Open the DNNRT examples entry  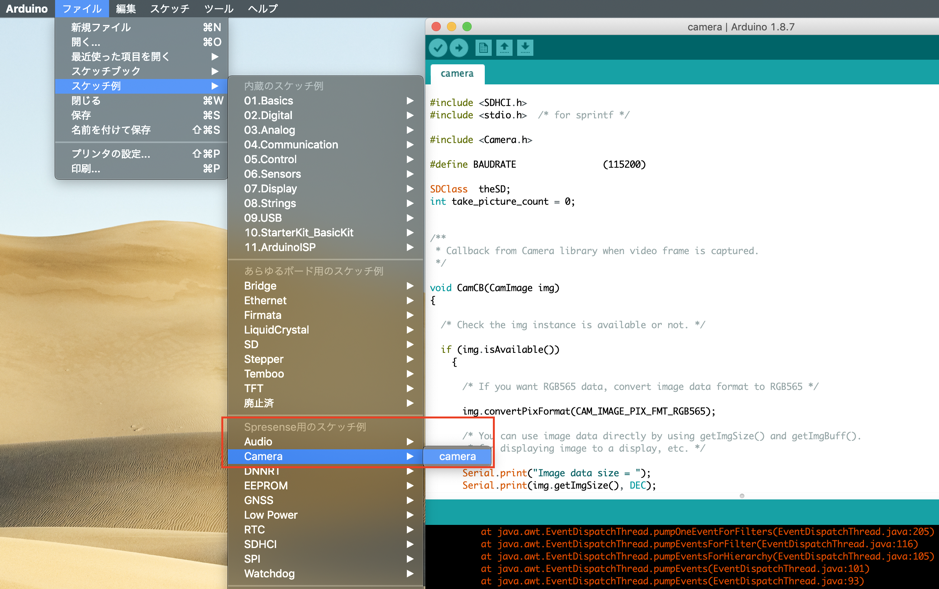coord(326,471)
